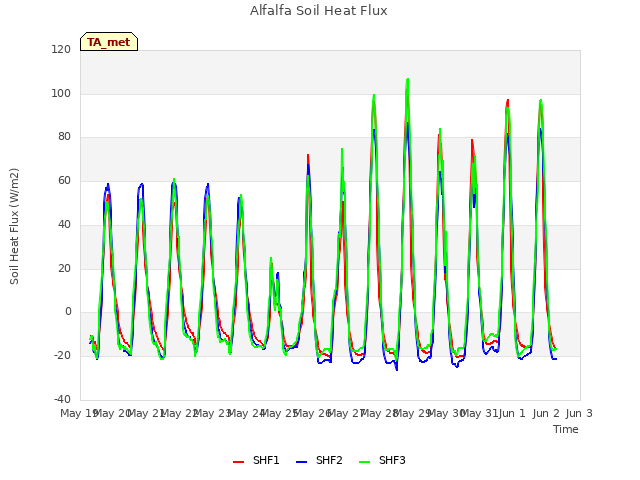Screen dimensions: 640x480
Task: Toggle SHF3 series in legend
Action: (x=382, y=460)
